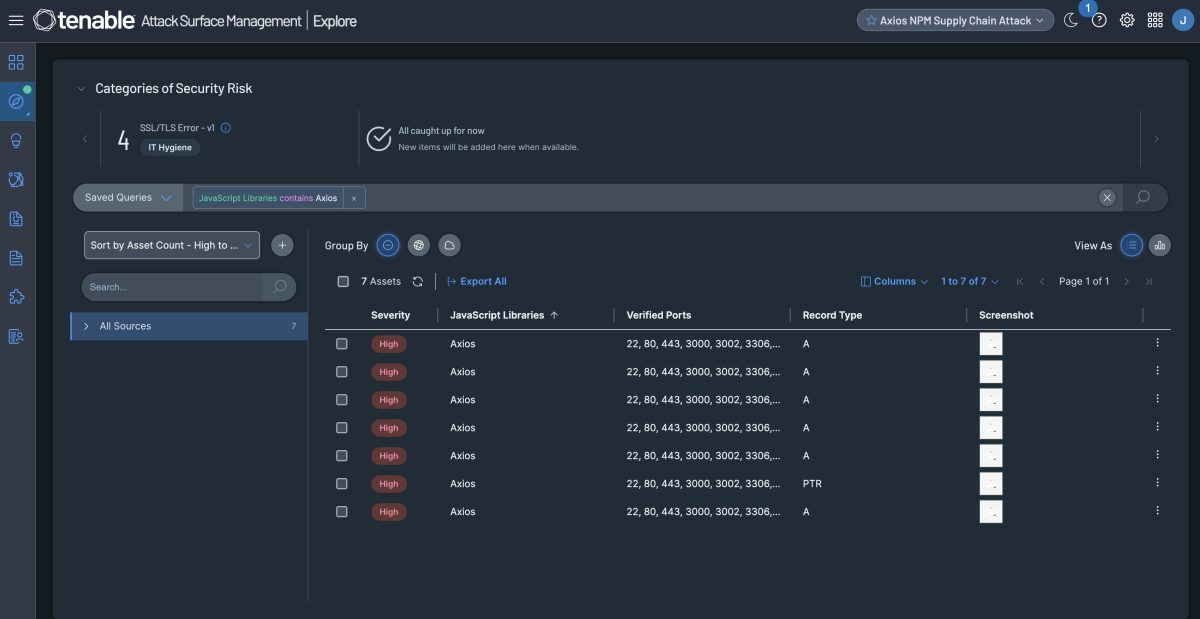Open the Sort by Asset Count dropdown
The image size is (1200, 619).
[x=171, y=245]
